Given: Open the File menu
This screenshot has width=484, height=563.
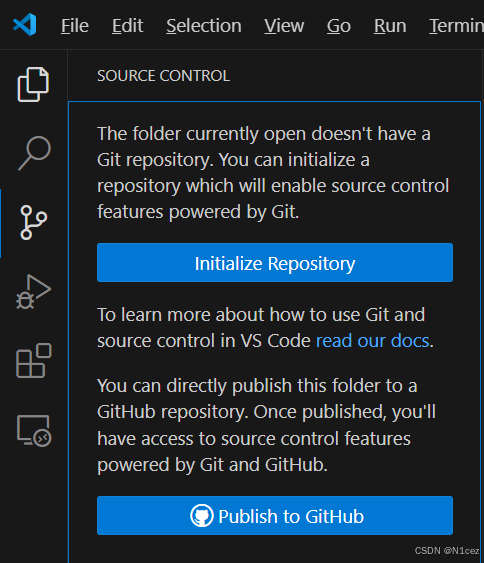Looking at the screenshot, I should coord(75,26).
